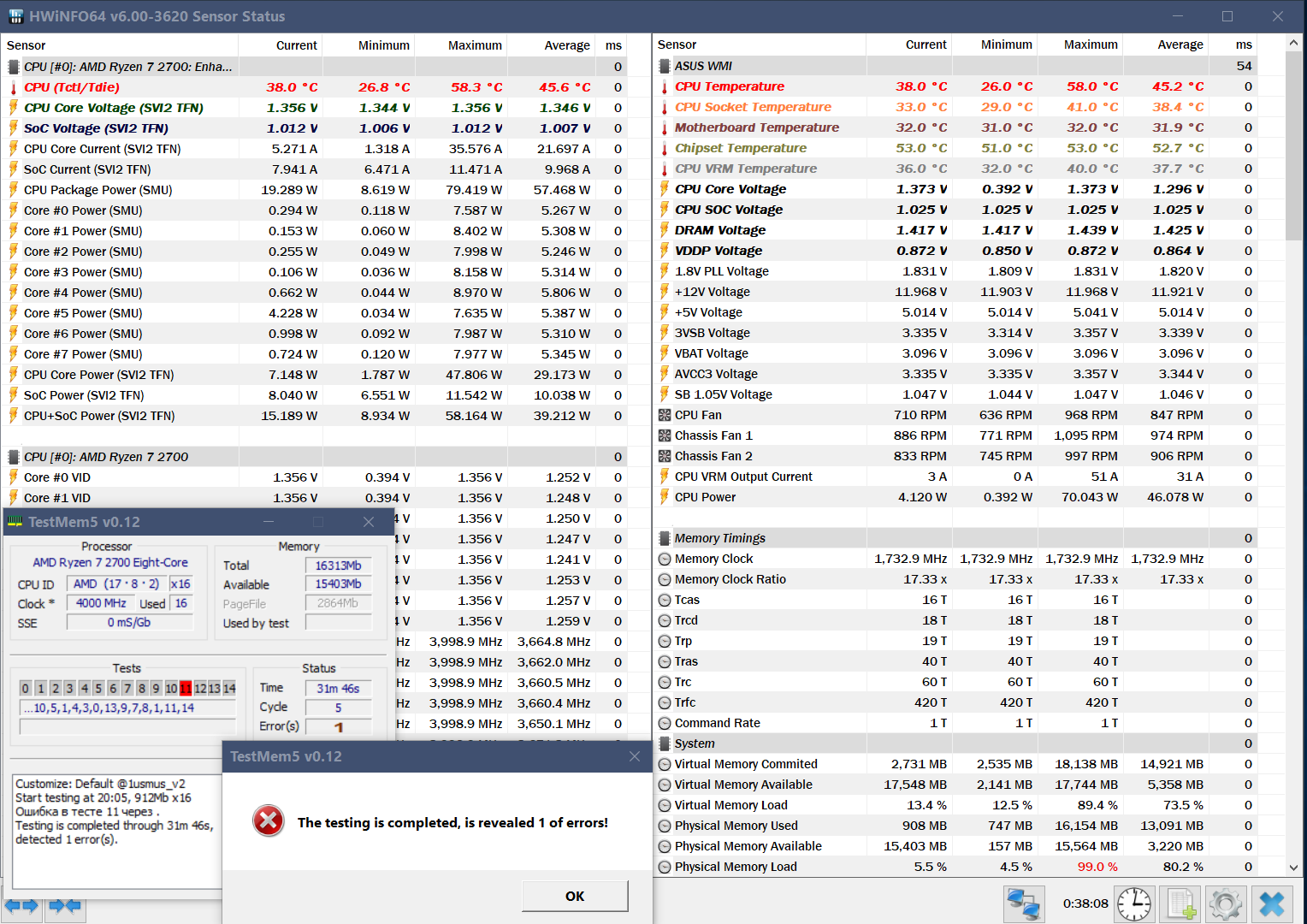Click the red error icon in TestMem5 dialog
Image resolution: width=1307 pixels, height=924 pixels.
pos(269,821)
